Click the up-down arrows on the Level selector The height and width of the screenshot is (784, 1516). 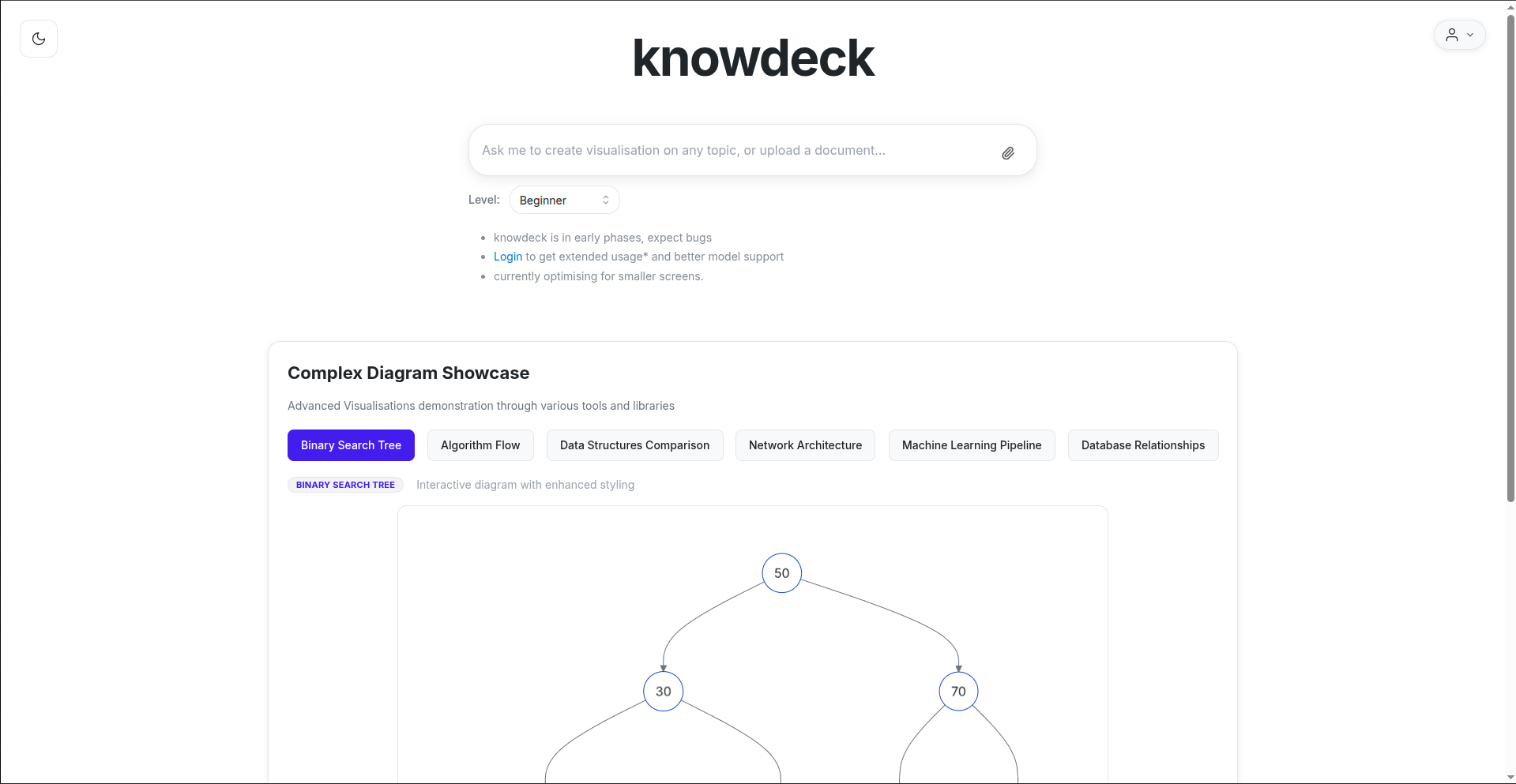point(606,200)
